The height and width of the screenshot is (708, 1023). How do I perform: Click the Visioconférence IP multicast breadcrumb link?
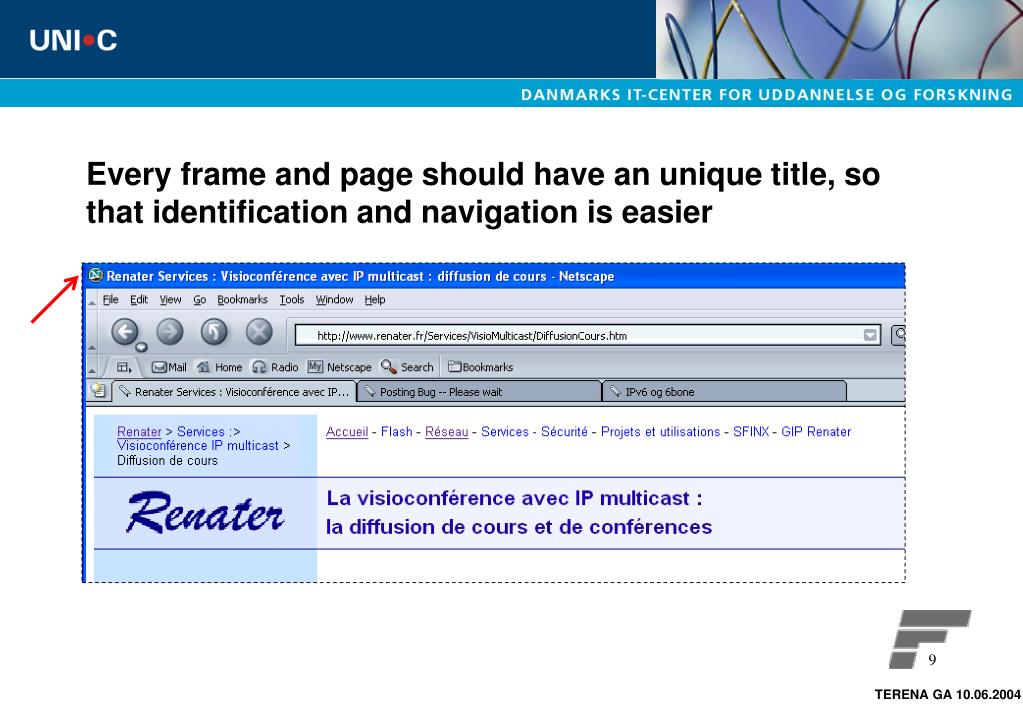tap(198, 446)
